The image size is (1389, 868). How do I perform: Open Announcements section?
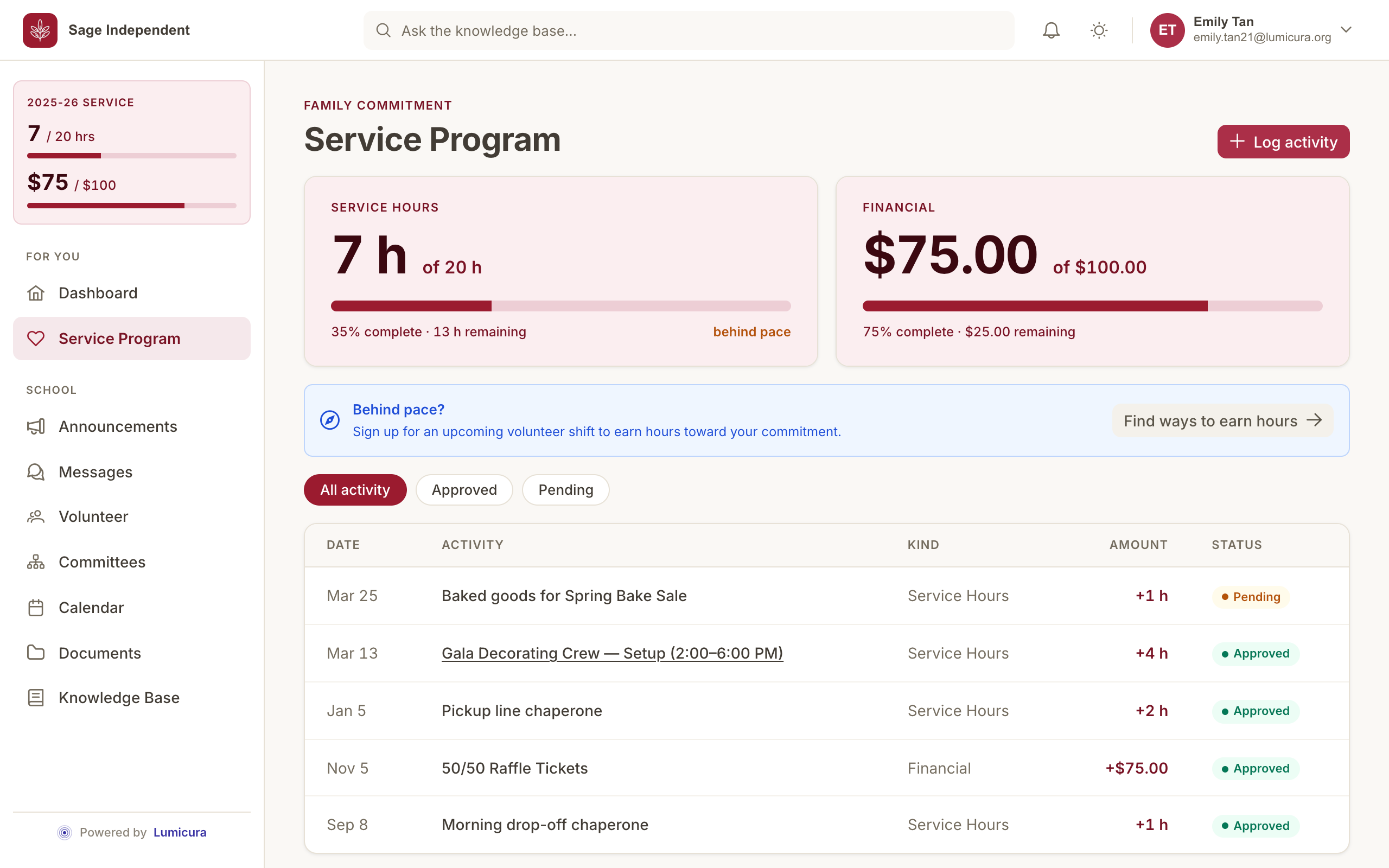click(131, 426)
